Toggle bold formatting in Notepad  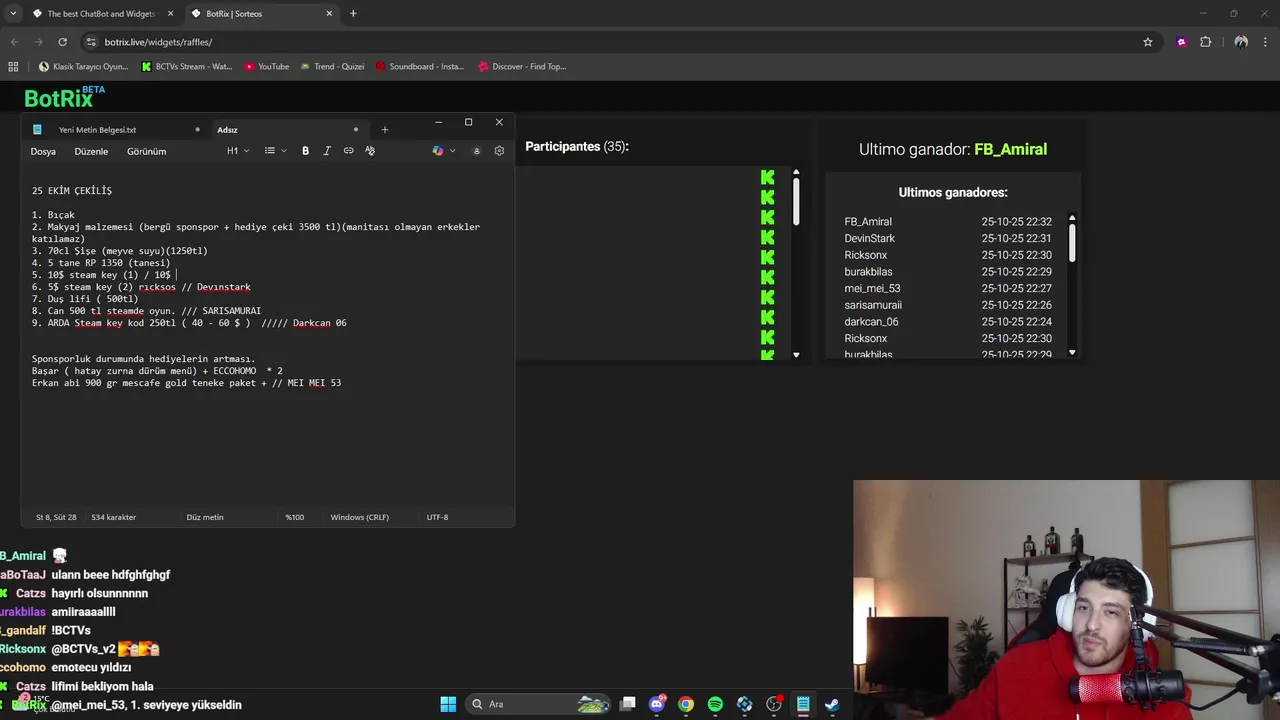point(305,151)
